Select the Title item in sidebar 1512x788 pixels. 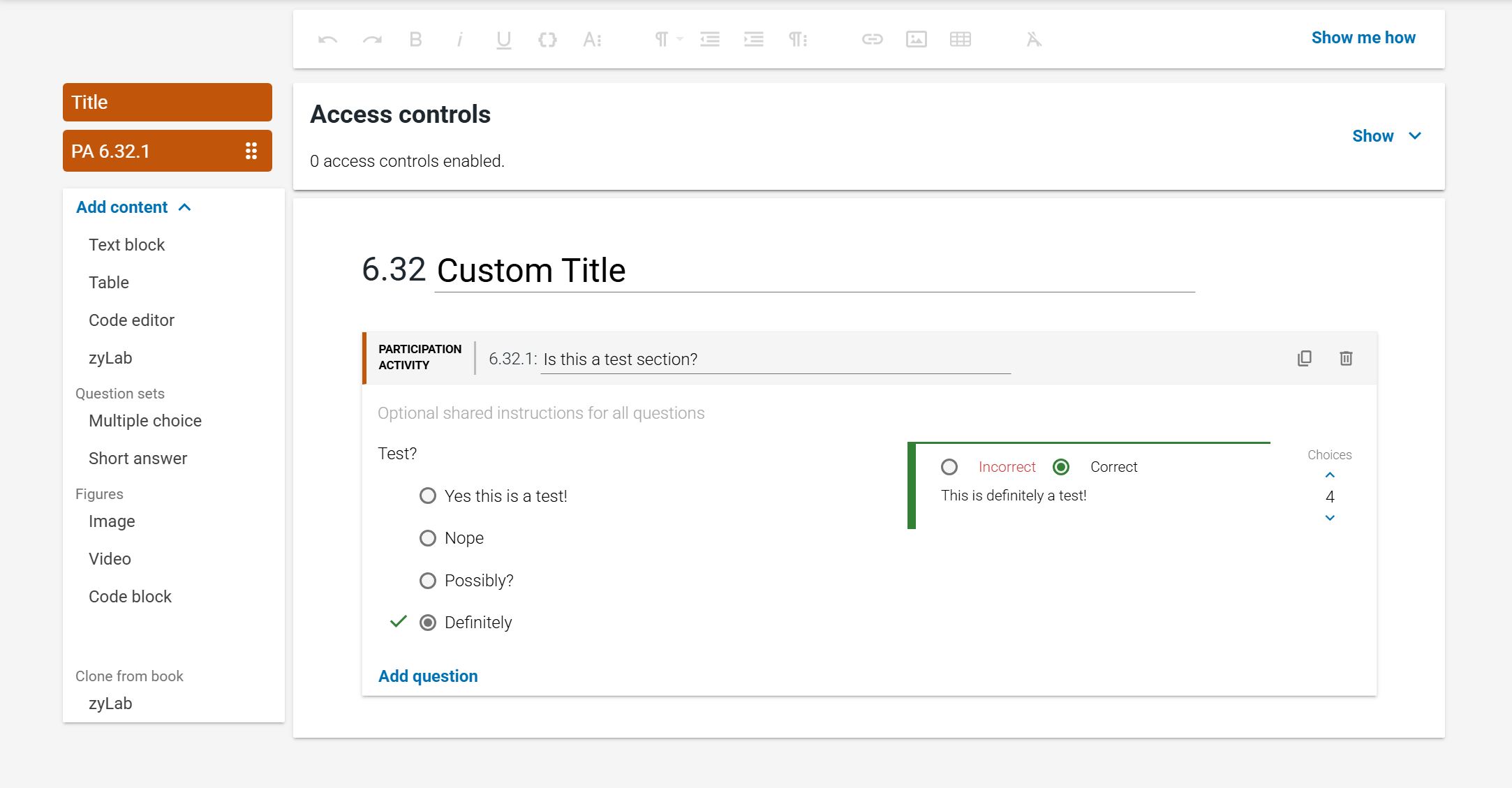[168, 103]
